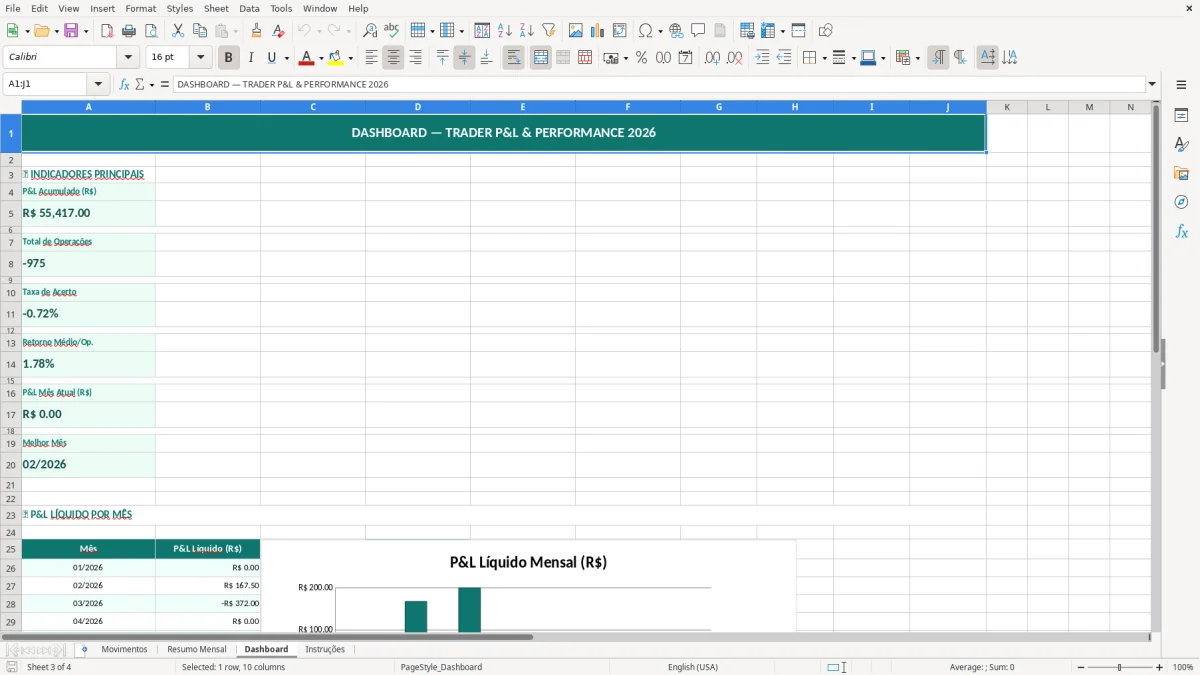Click the formula input field
This screenshot has height=675, width=1200.
coord(658,85)
